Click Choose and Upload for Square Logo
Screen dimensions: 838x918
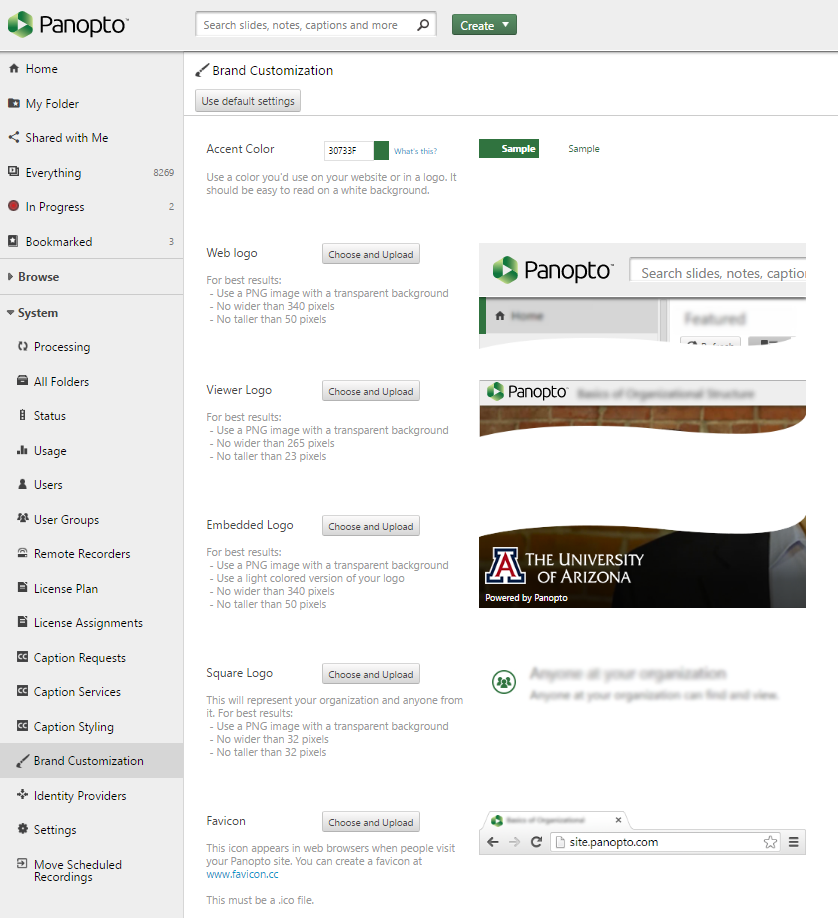(371, 674)
